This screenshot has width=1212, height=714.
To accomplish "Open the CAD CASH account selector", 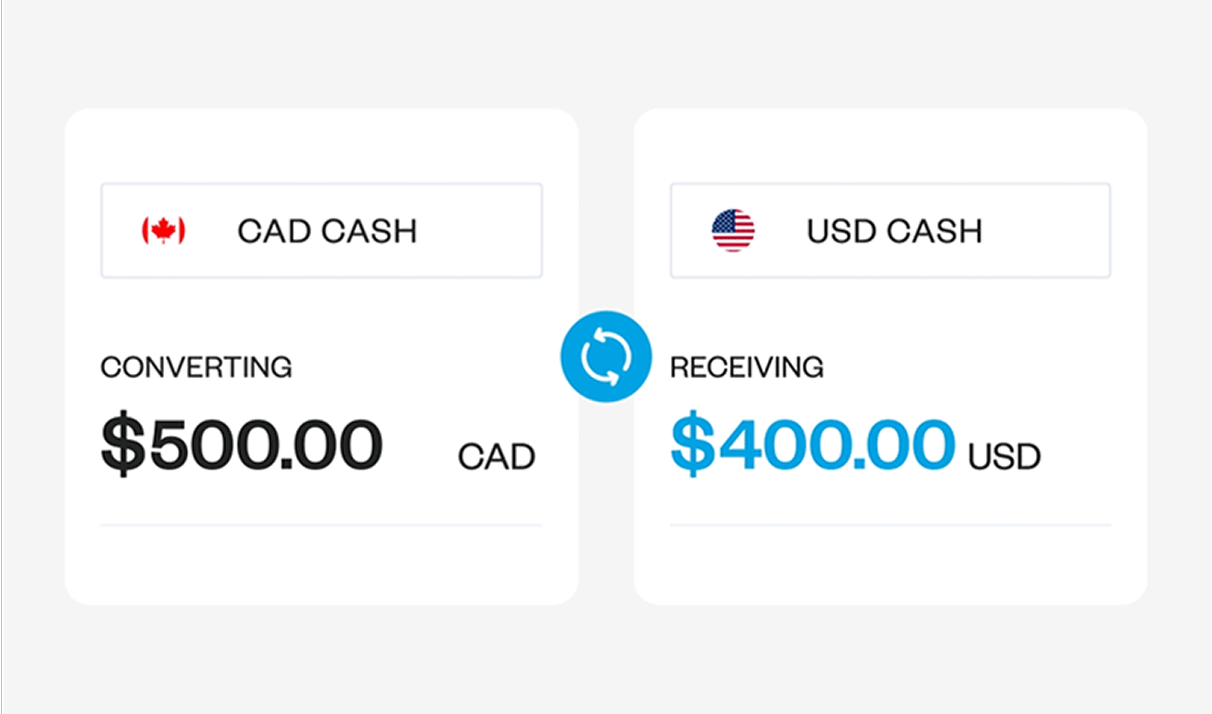I will (x=321, y=231).
